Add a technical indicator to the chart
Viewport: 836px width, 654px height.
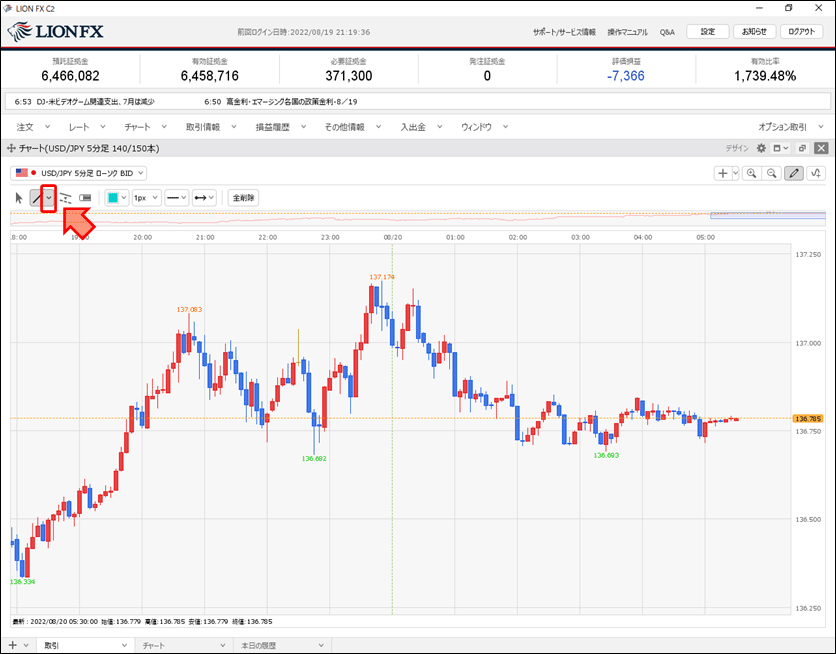[816, 173]
